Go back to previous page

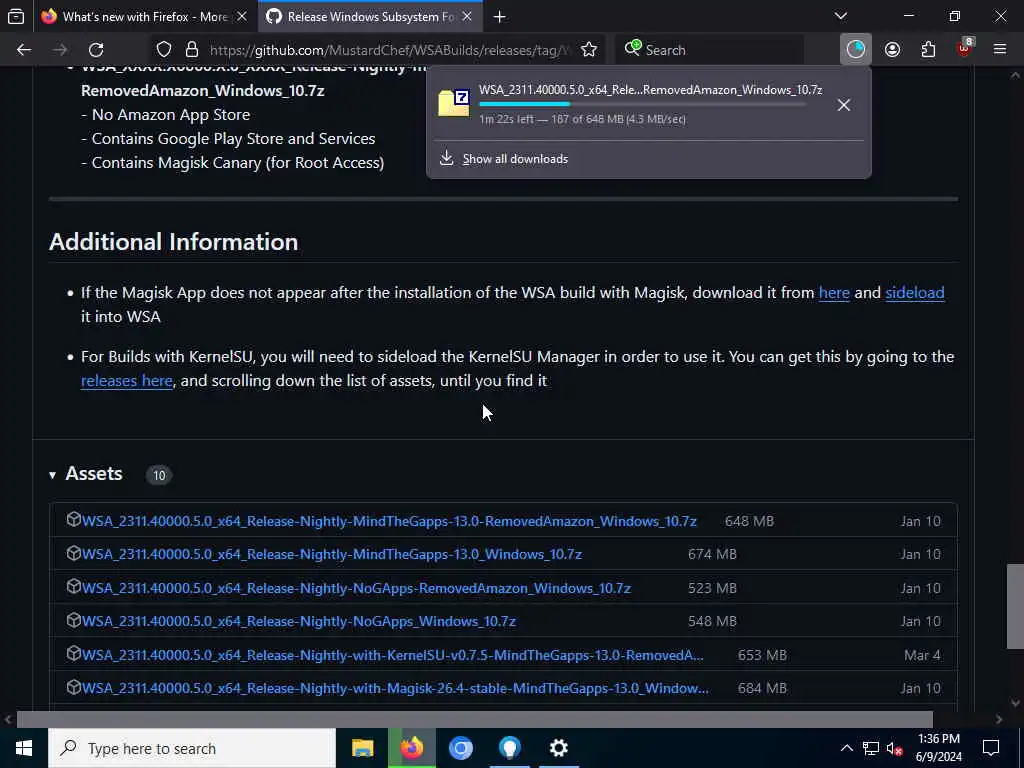coord(24,50)
